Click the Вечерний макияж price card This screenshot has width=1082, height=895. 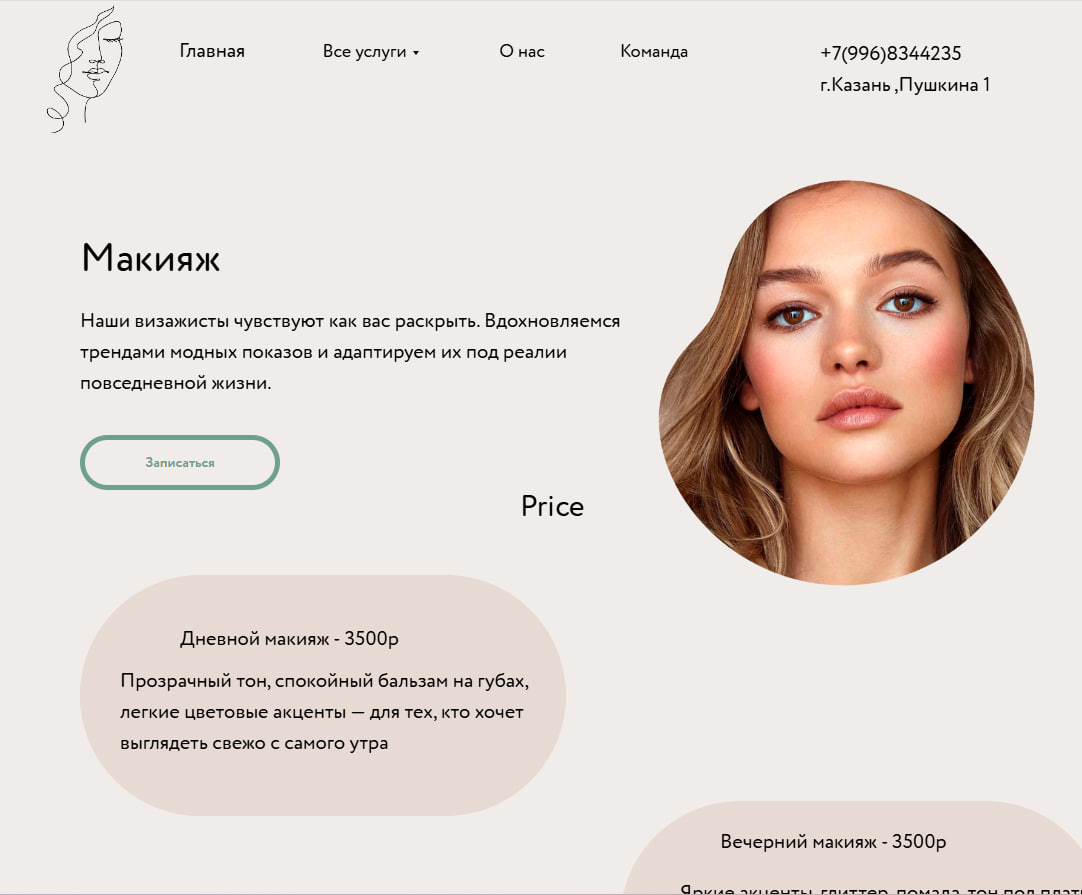(x=852, y=848)
